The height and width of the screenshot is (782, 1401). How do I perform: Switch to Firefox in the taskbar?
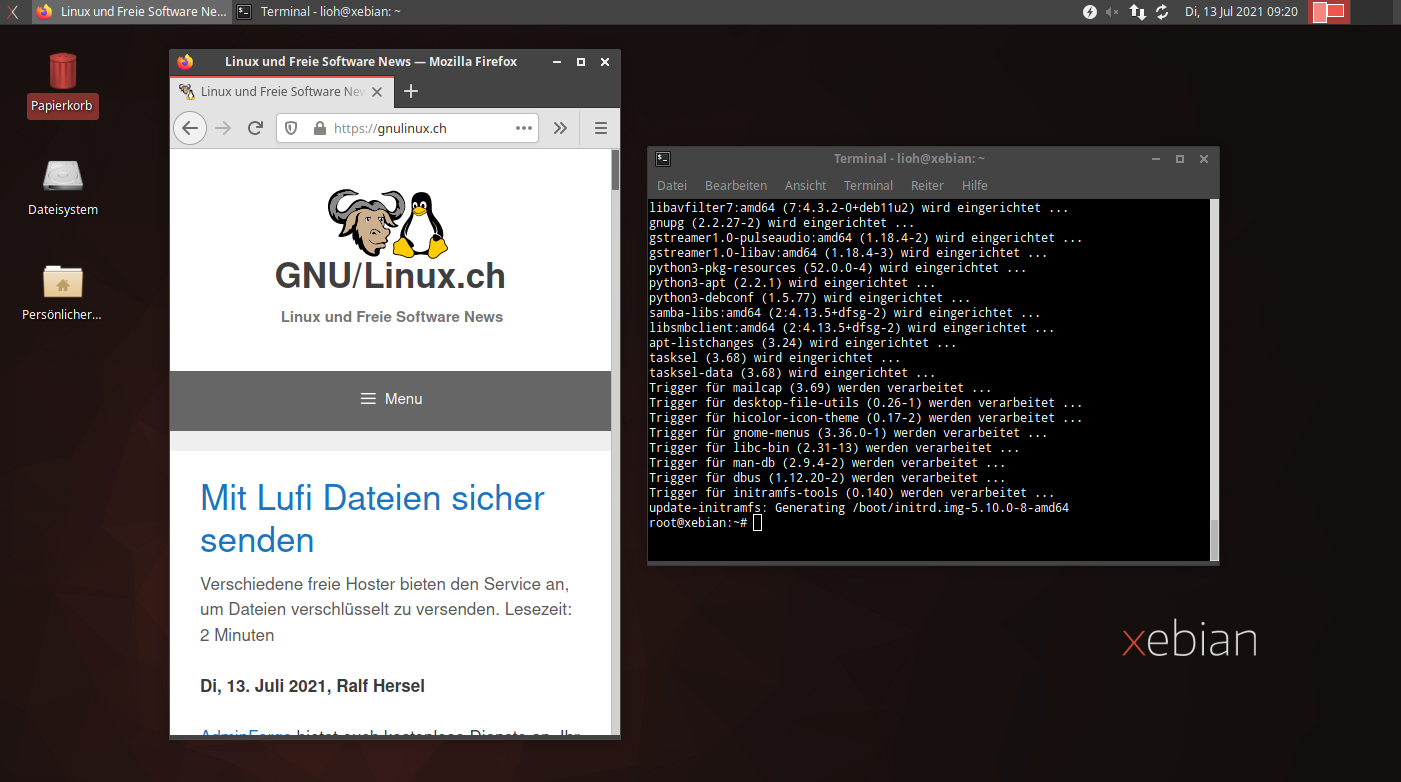(x=131, y=12)
